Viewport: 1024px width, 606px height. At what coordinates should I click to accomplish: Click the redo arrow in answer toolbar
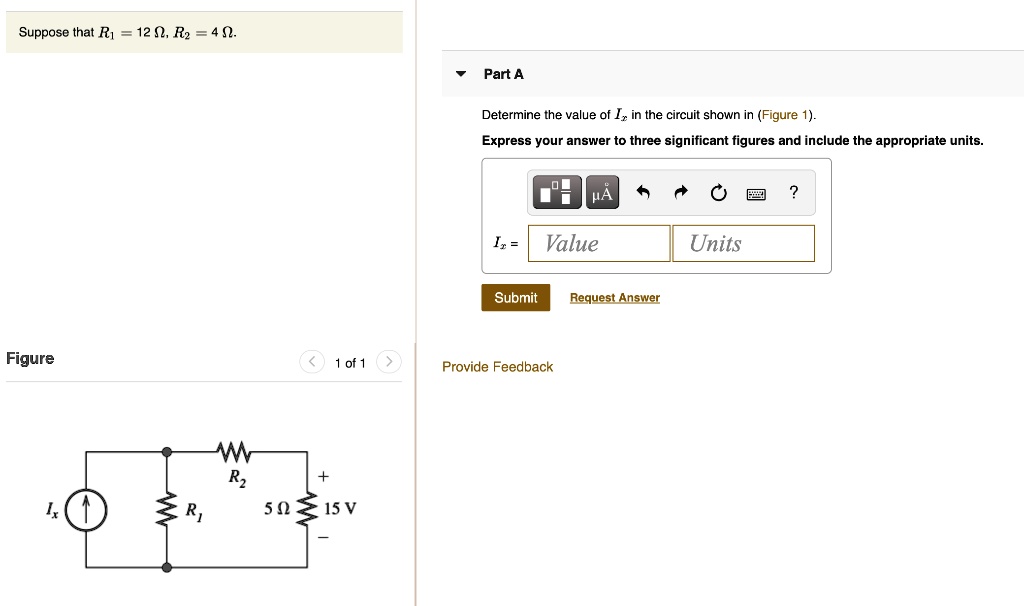(679, 191)
